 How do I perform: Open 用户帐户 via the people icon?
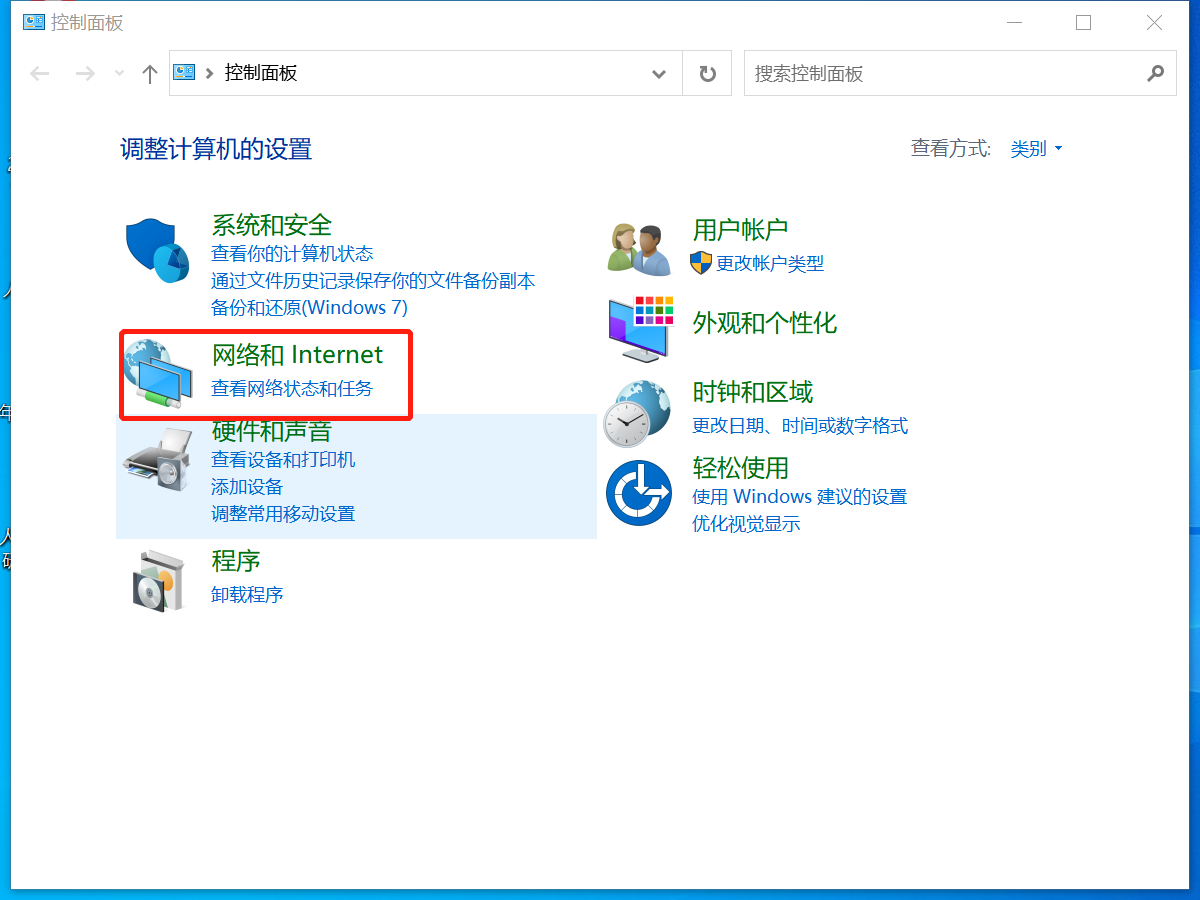click(x=639, y=247)
